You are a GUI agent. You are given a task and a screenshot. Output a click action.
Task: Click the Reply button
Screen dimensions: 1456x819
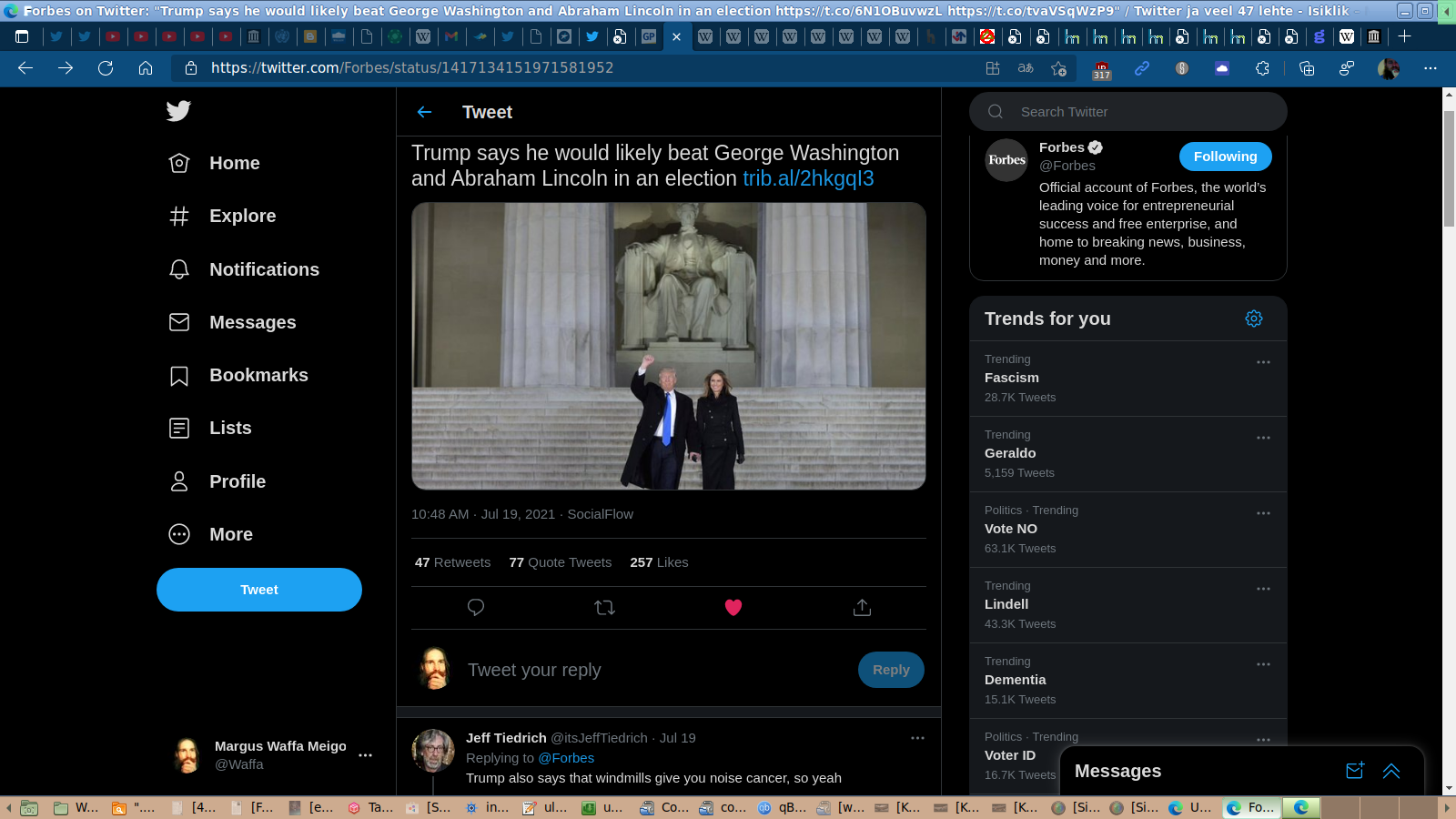[x=891, y=670]
